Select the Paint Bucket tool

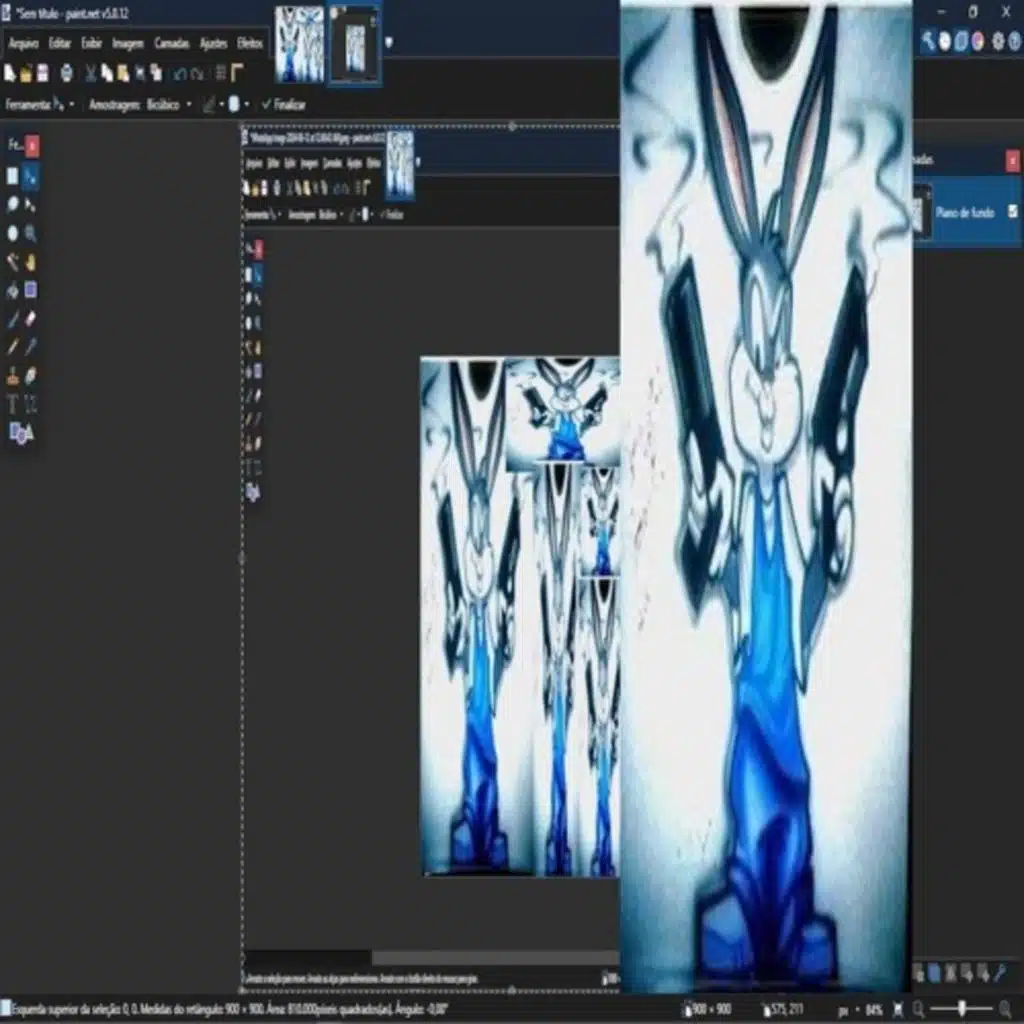[x=13, y=290]
